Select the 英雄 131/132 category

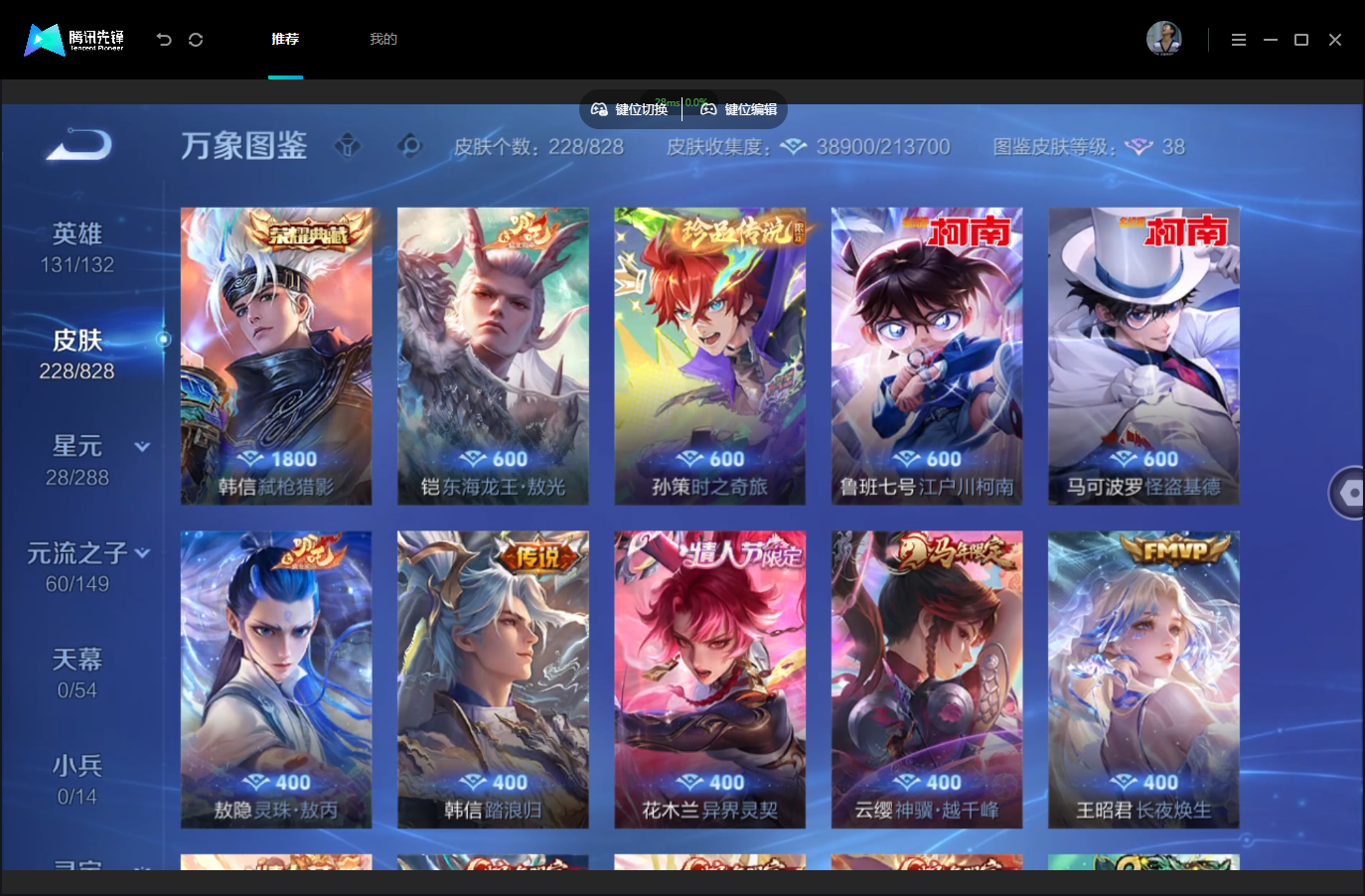[77, 248]
